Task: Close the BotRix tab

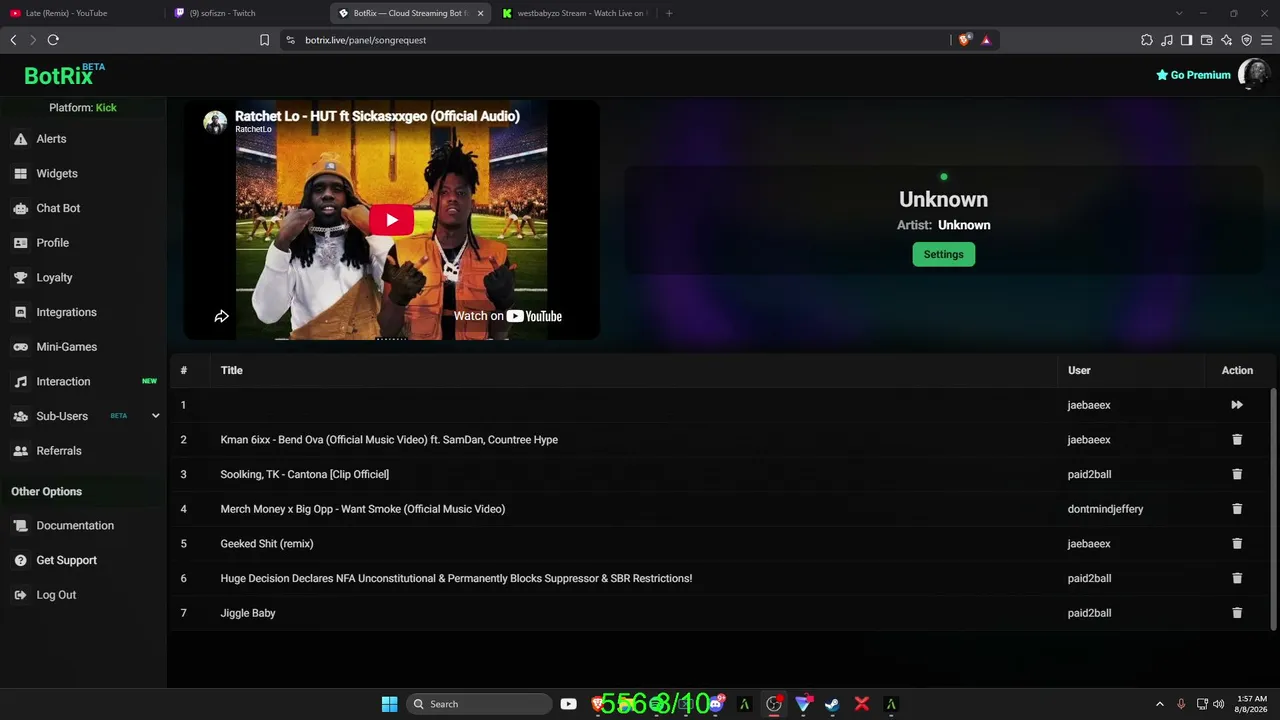Action: [480, 13]
